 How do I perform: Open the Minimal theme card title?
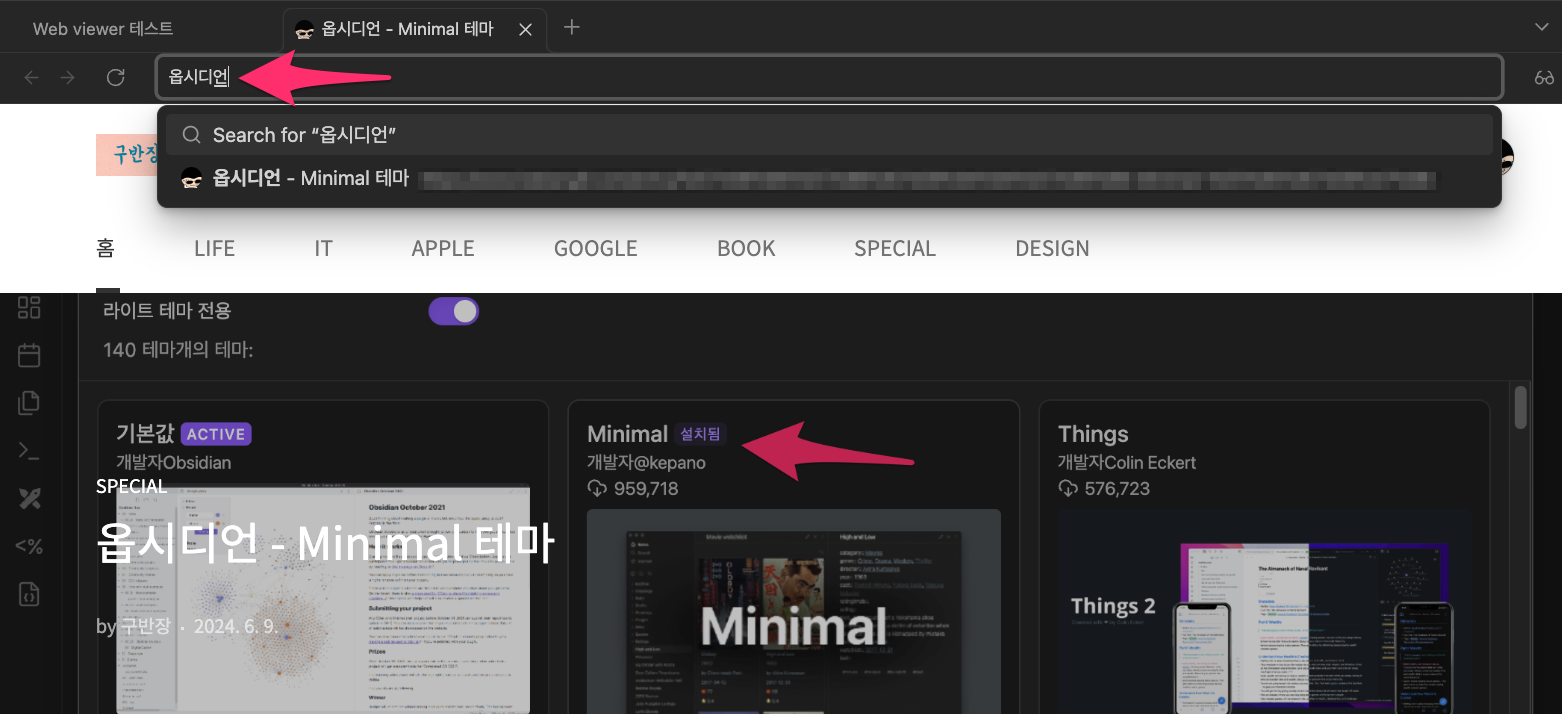click(627, 434)
